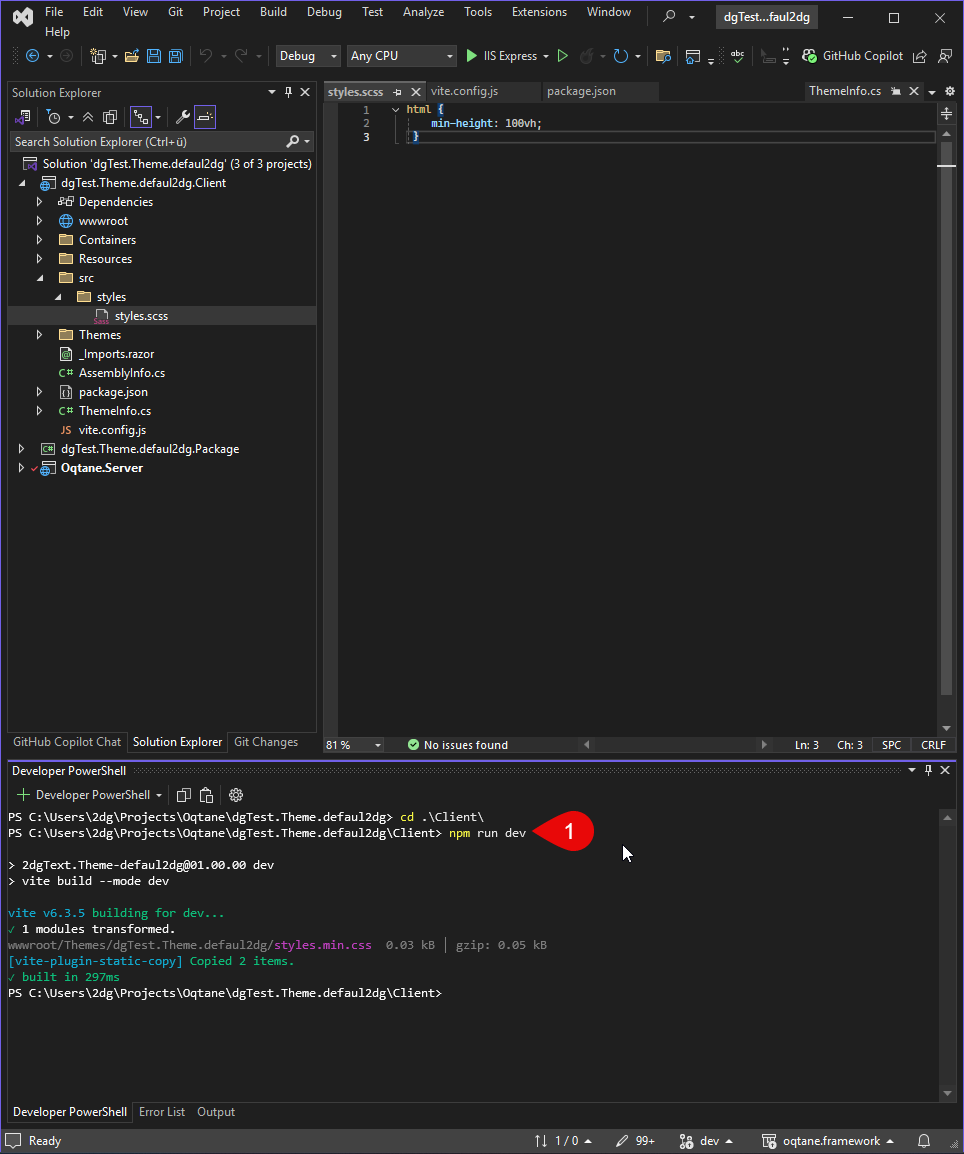Close the styles.scss editor tab
This screenshot has height=1154, width=964.
pos(416,92)
